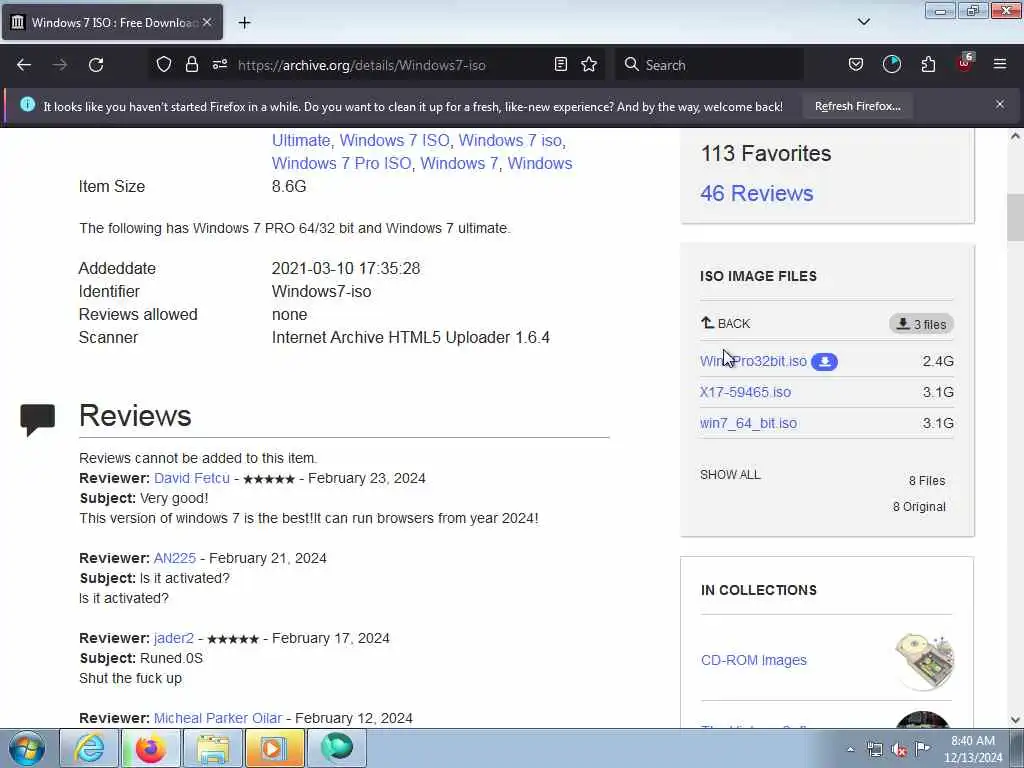Dismiss the Refresh Firefox notification bar
The width and height of the screenshot is (1024, 768).
tap(1000, 104)
